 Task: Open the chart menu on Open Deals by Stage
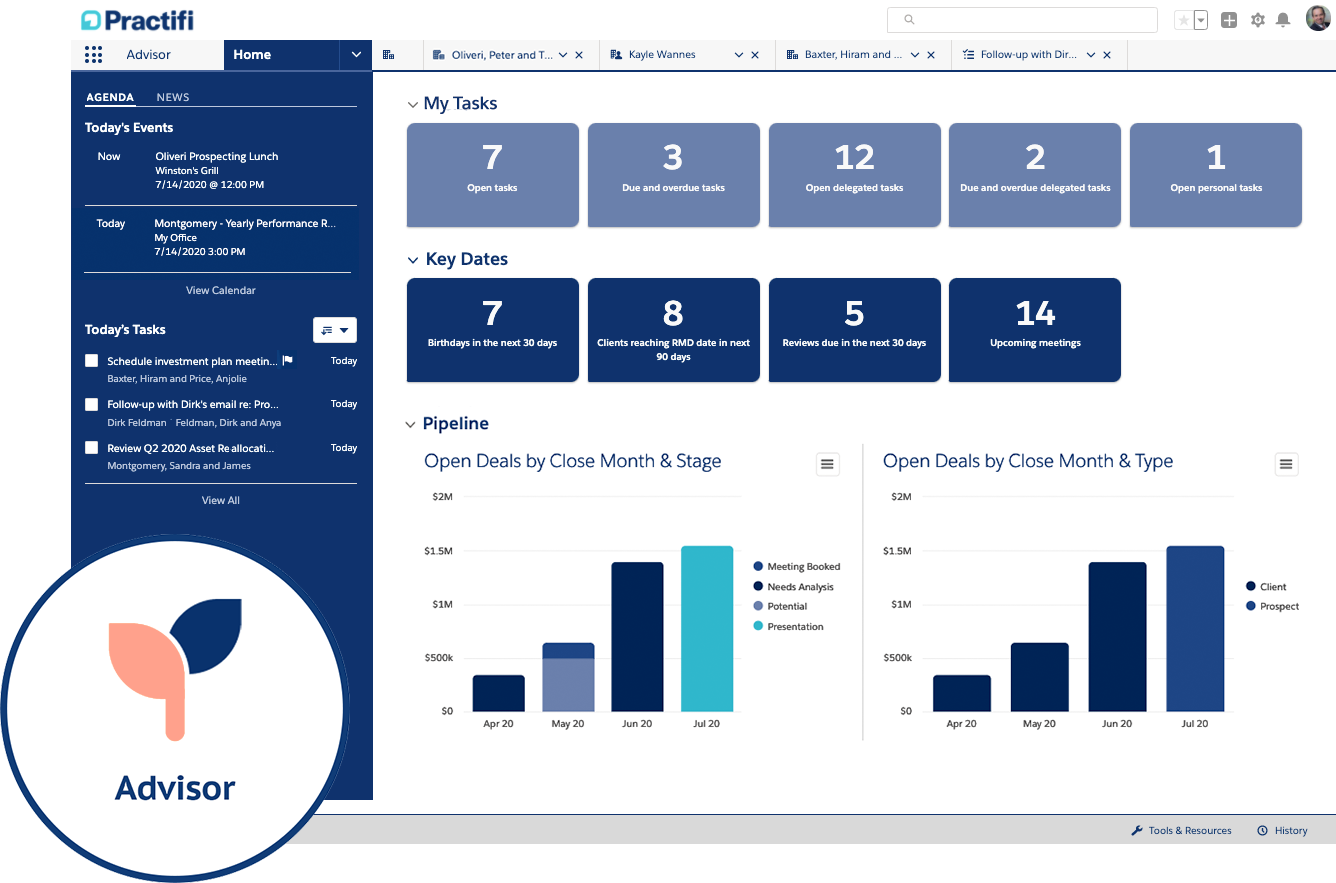pos(827,464)
